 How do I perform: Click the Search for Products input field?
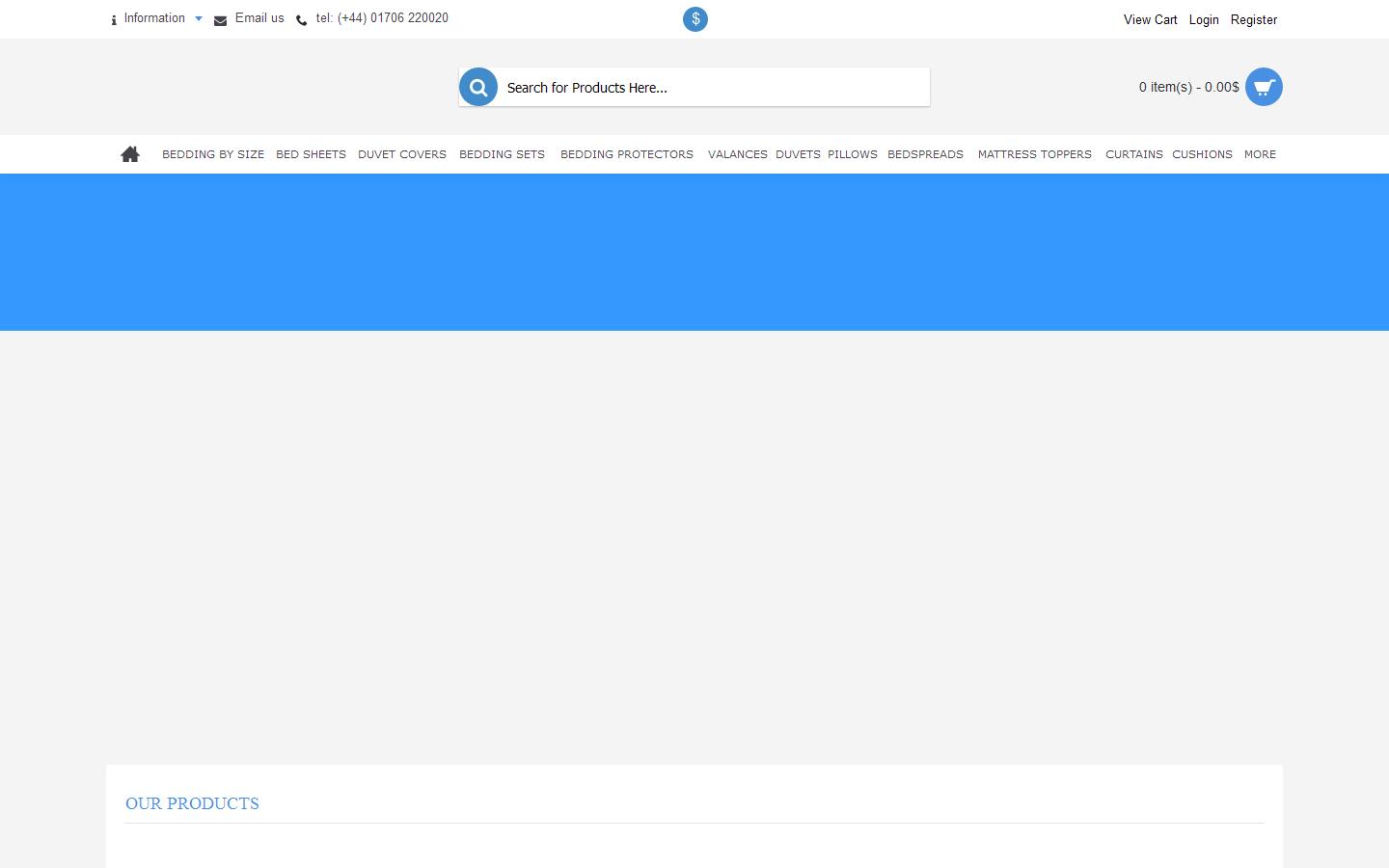[x=714, y=87]
